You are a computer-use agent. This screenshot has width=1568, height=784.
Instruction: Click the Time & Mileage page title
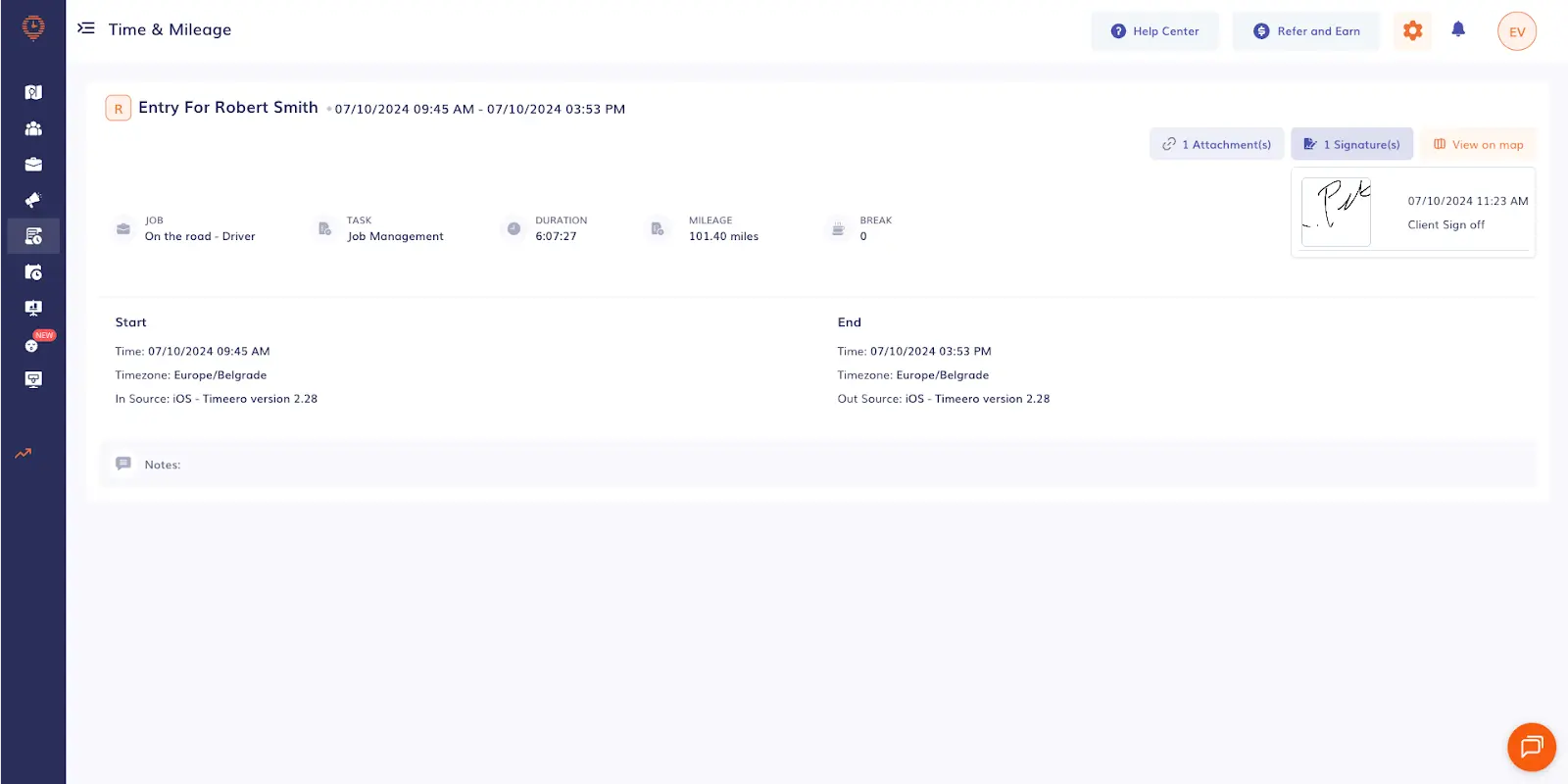[x=170, y=29]
